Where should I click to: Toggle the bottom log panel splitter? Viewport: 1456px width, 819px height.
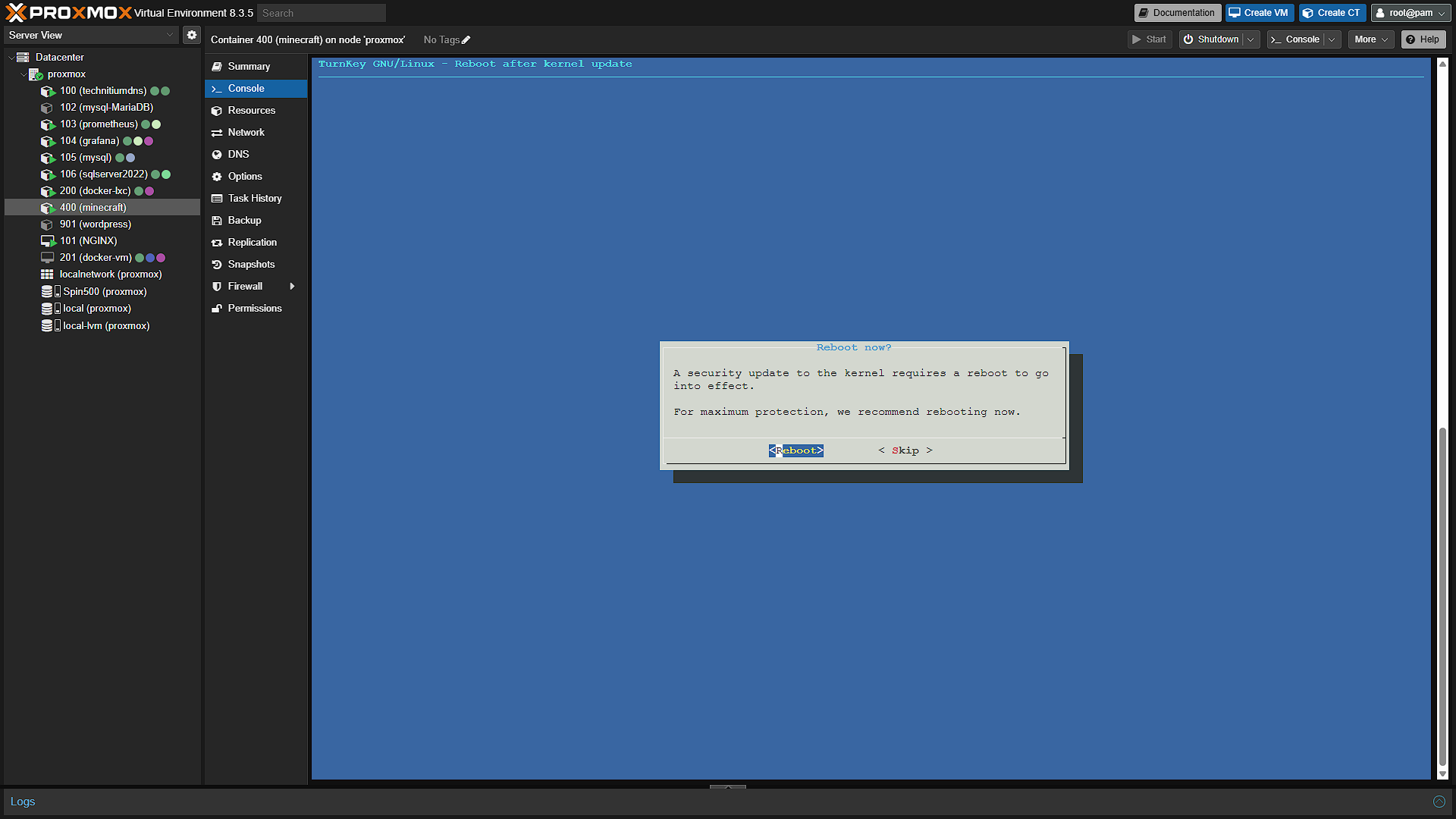click(728, 786)
